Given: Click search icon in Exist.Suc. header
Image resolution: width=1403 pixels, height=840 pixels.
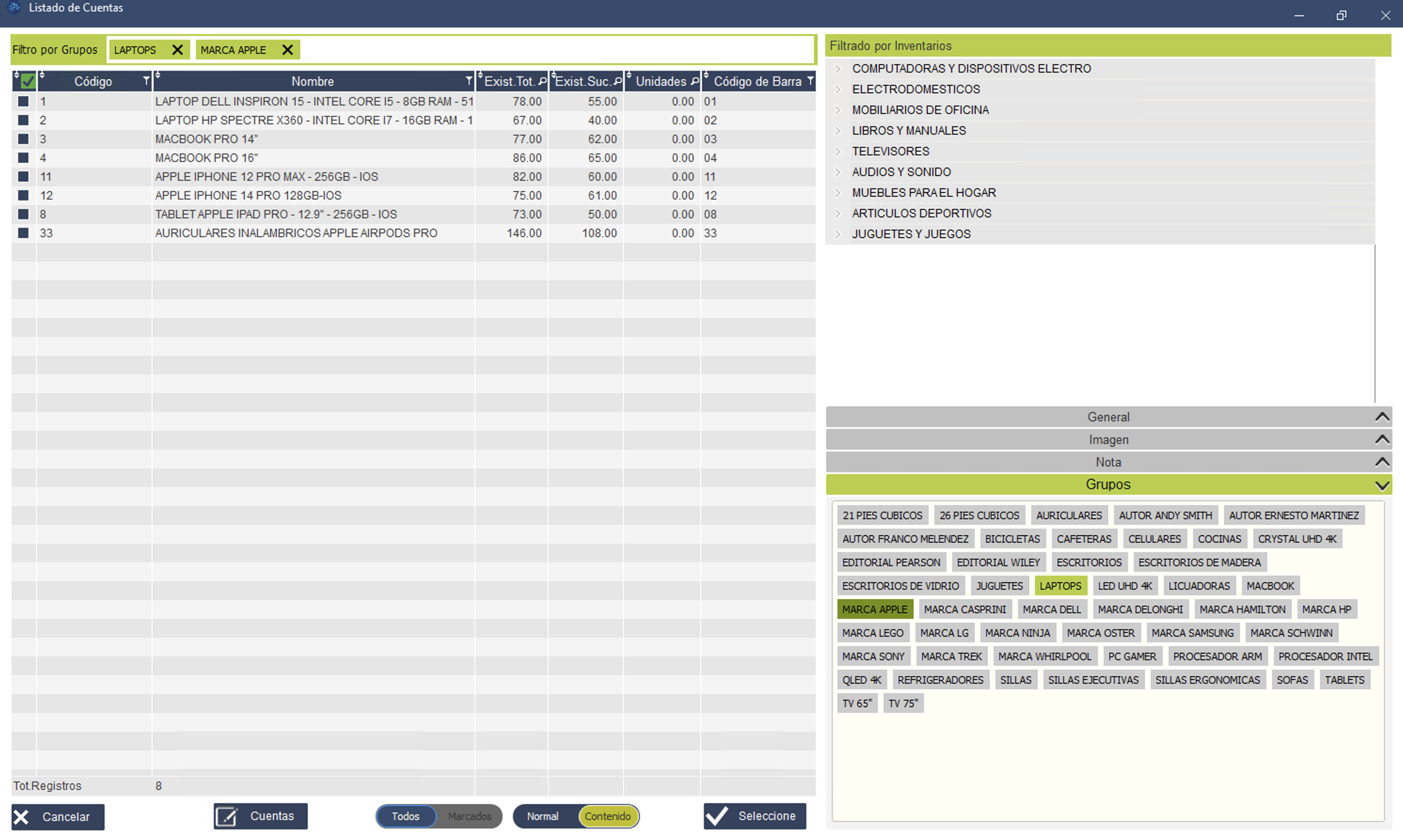Looking at the screenshot, I should pos(618,81).
